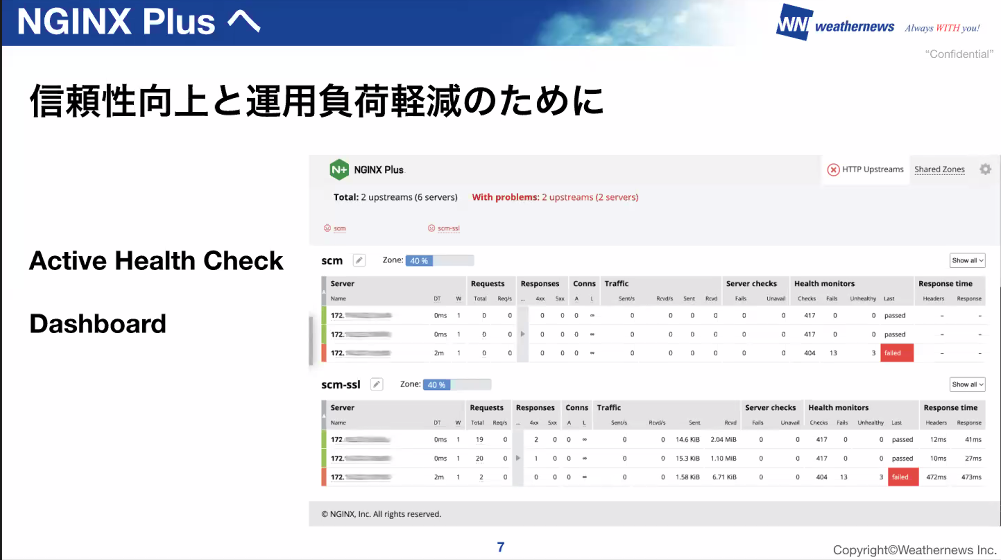Click the 12ms headers time value
This screenshot has height=560, width=1001.
938,439
